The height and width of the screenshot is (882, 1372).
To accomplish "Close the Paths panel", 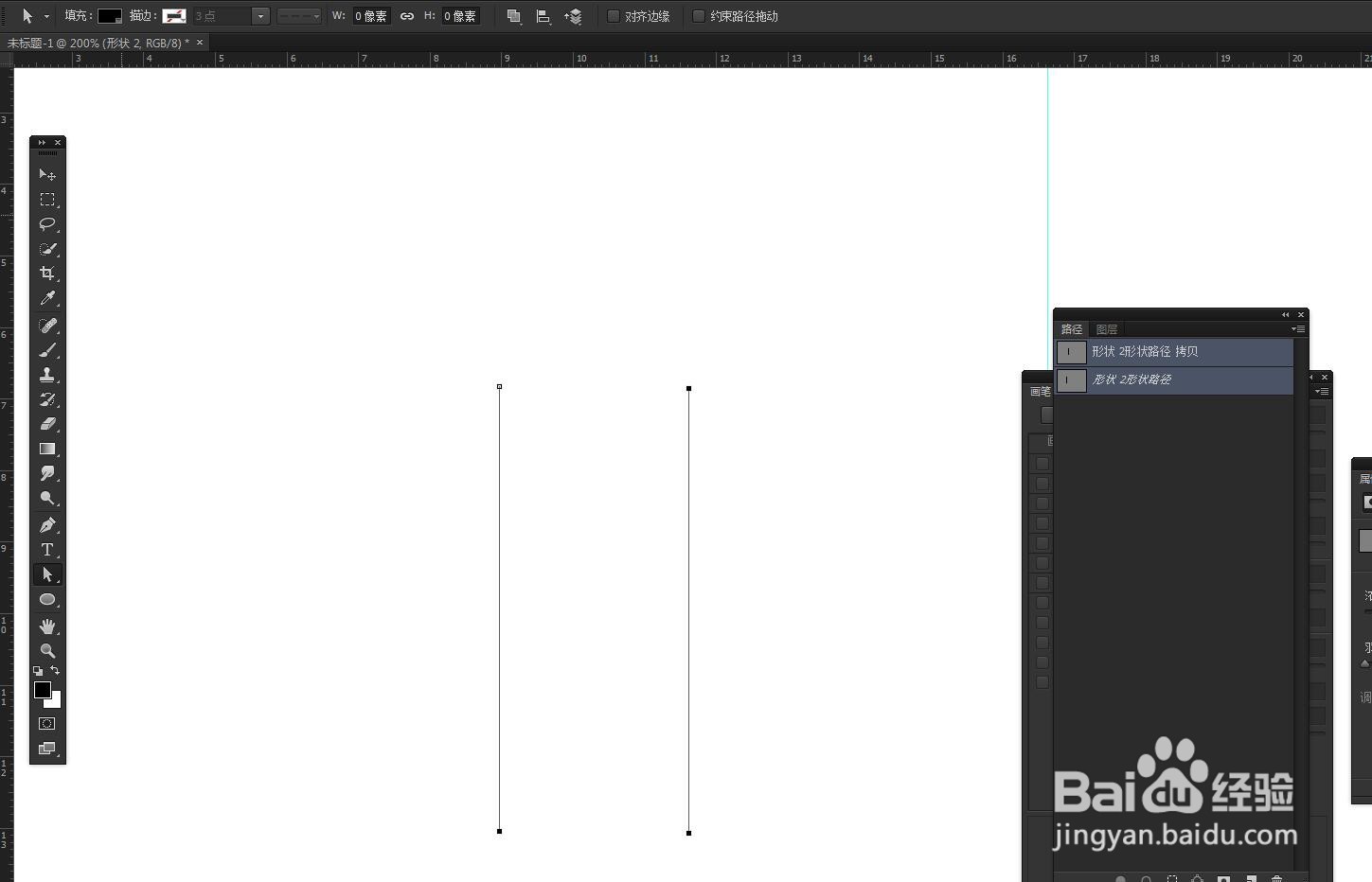I will click(1301, 314).
